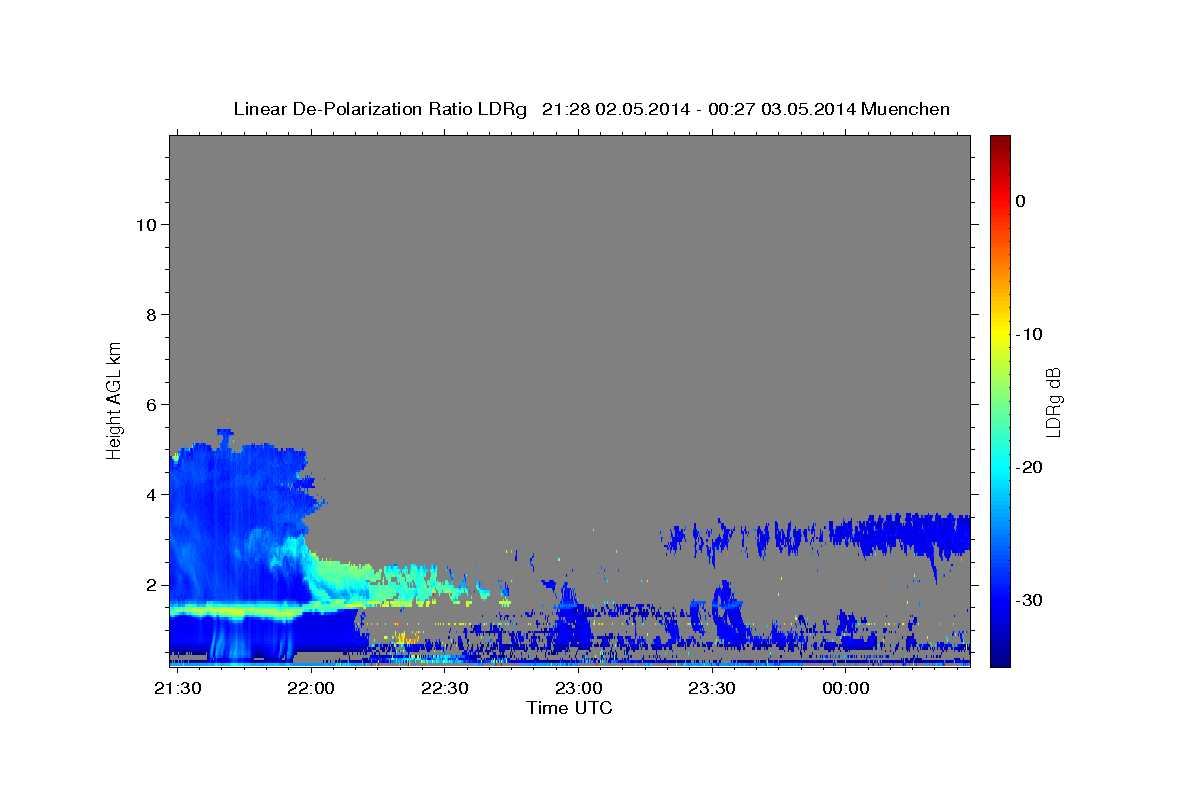Click the plot title 'Linear De-Polarization Ratio LDRg'
This screenshot has height=800, width=1200.
(379, 109)
